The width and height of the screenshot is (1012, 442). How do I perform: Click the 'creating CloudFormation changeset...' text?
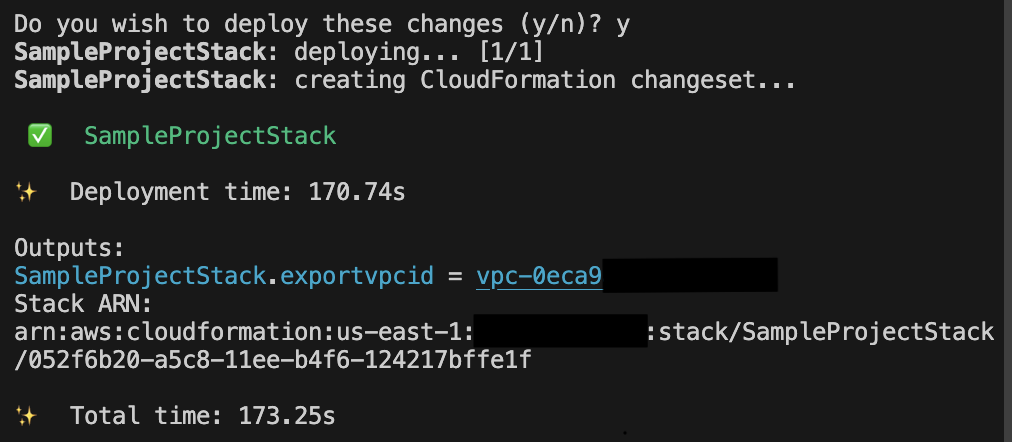(x=545, y=81)
